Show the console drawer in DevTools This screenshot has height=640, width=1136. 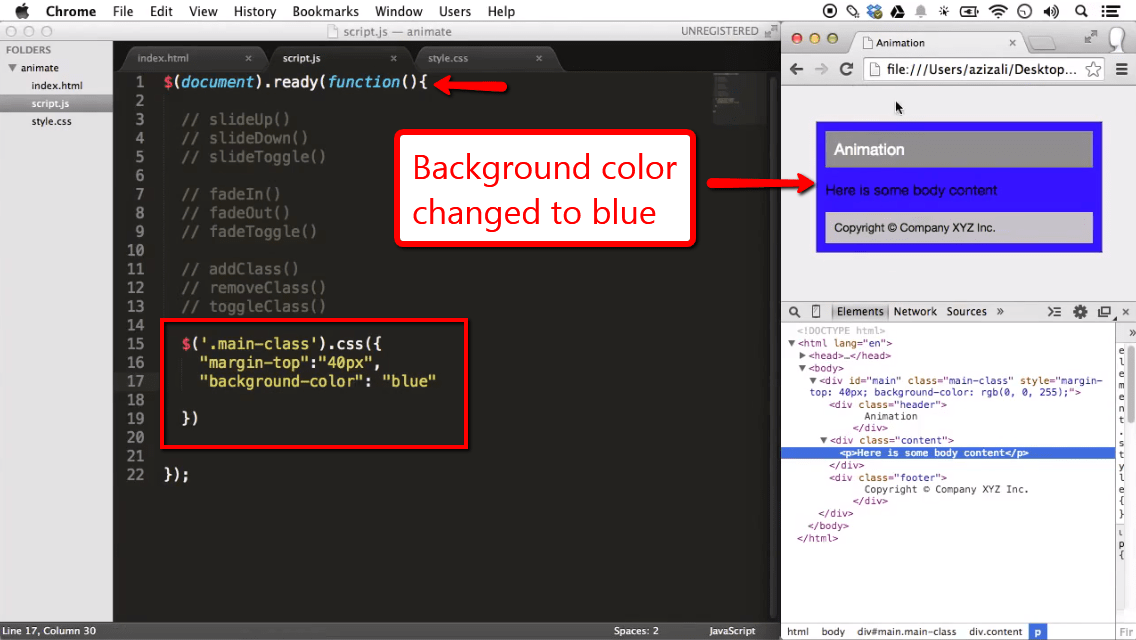[1054, 311]
